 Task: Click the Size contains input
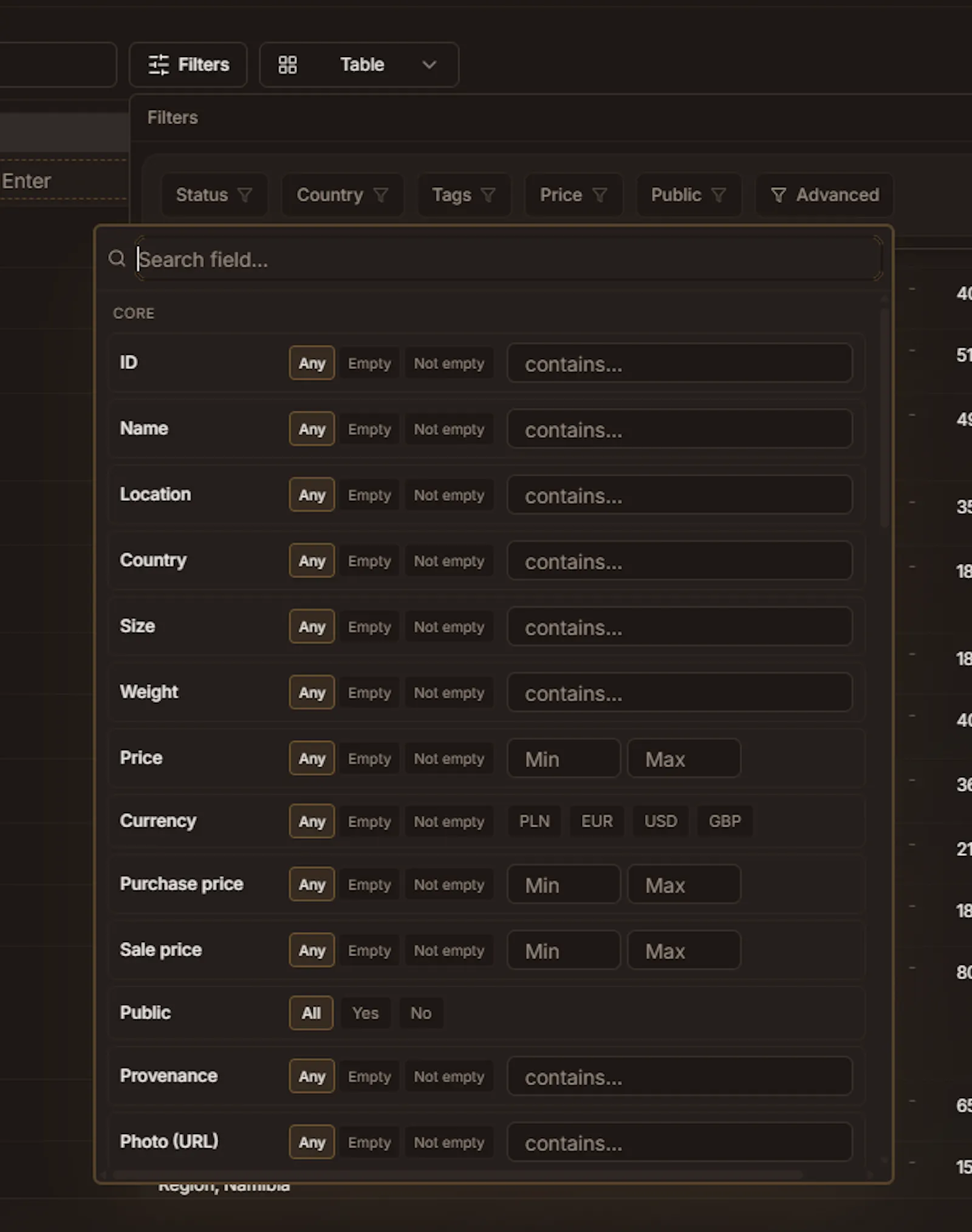[x=680, y=627]
